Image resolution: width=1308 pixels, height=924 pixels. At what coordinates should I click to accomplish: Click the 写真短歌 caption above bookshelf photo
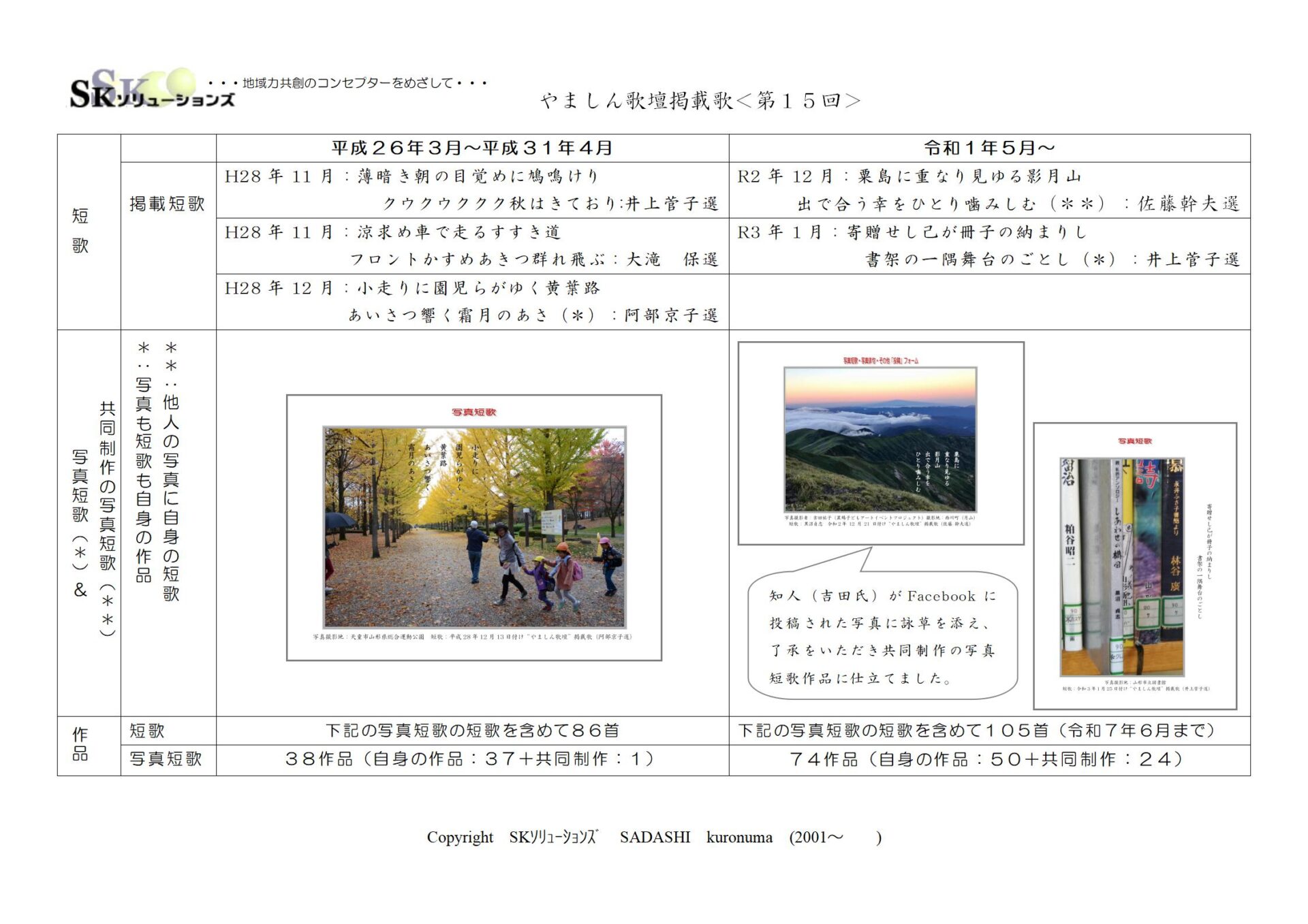pyautogui.click(x=1135, y=441)
